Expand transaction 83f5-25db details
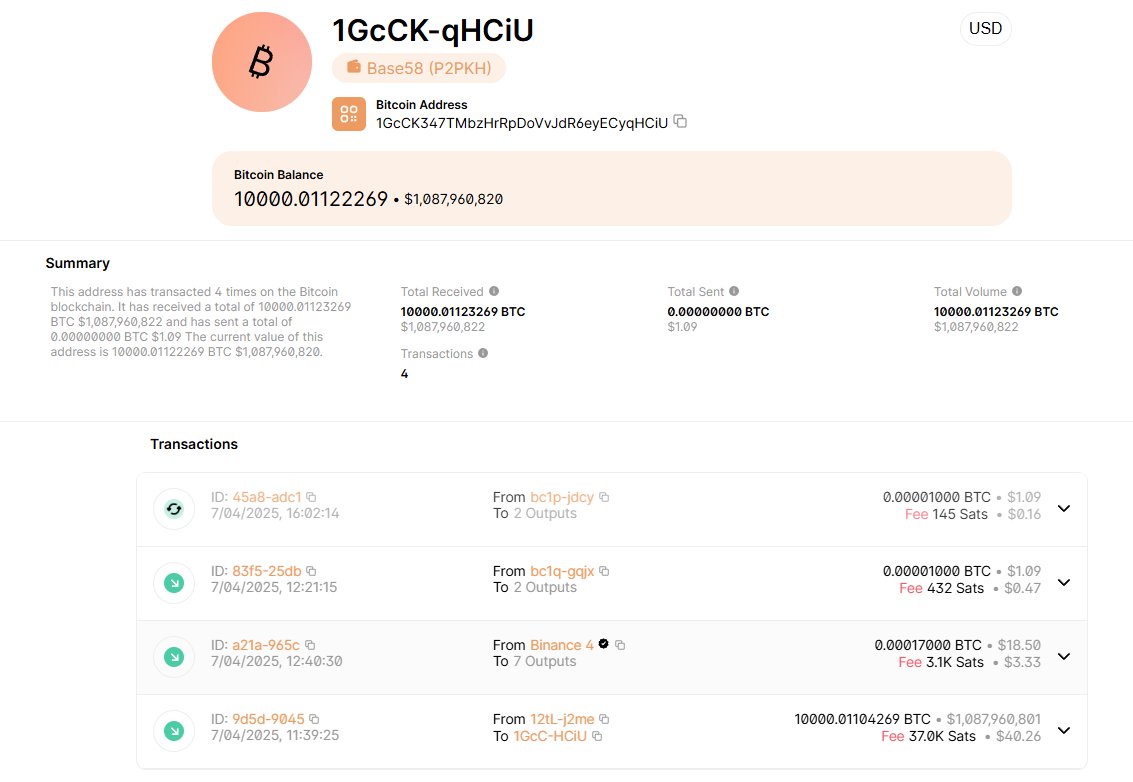 [1064, 582]
